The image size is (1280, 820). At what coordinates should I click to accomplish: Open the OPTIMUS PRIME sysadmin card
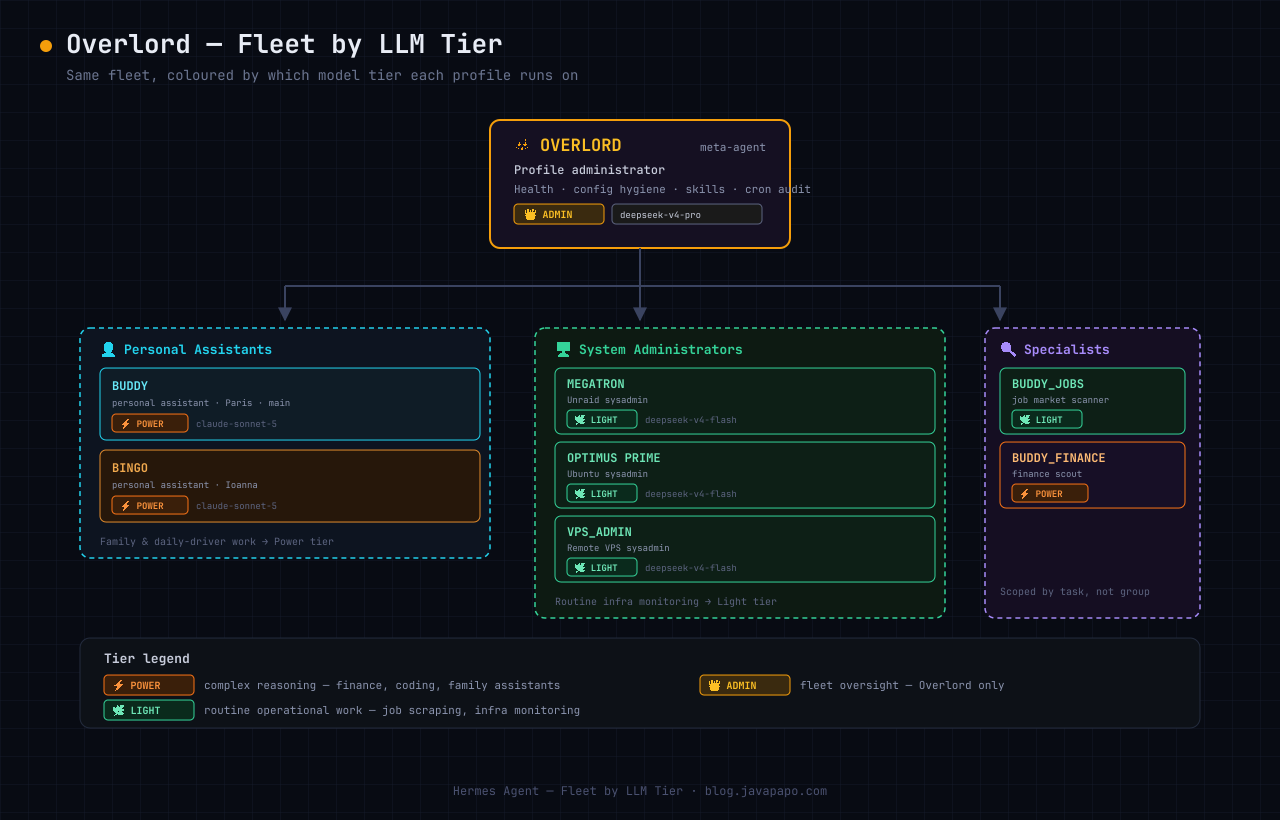(745, 475)
